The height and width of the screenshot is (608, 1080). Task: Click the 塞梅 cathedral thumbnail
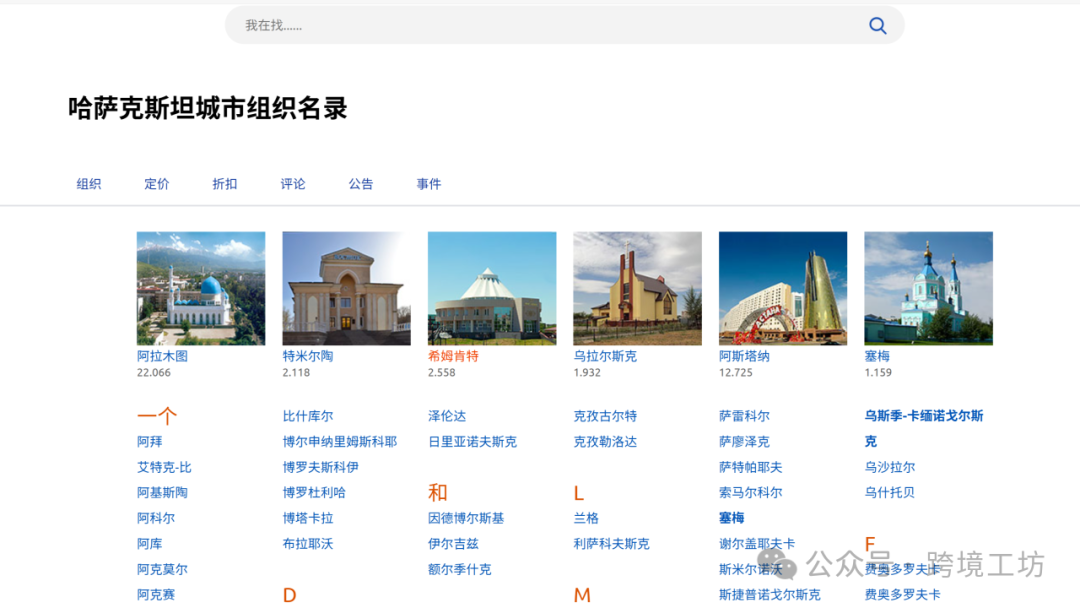[928, 287]
